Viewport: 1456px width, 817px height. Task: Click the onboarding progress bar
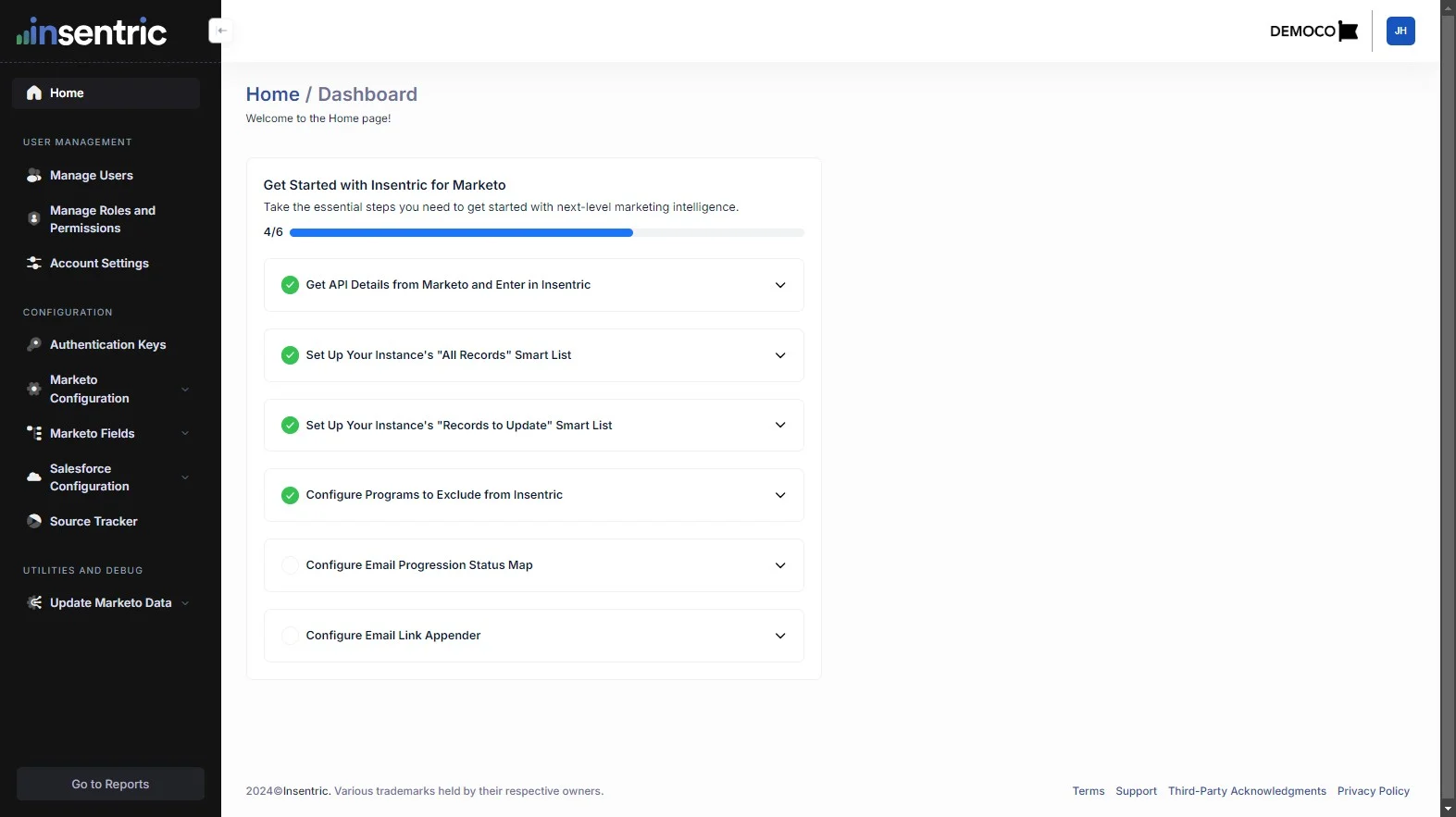(x=547, y=232)
